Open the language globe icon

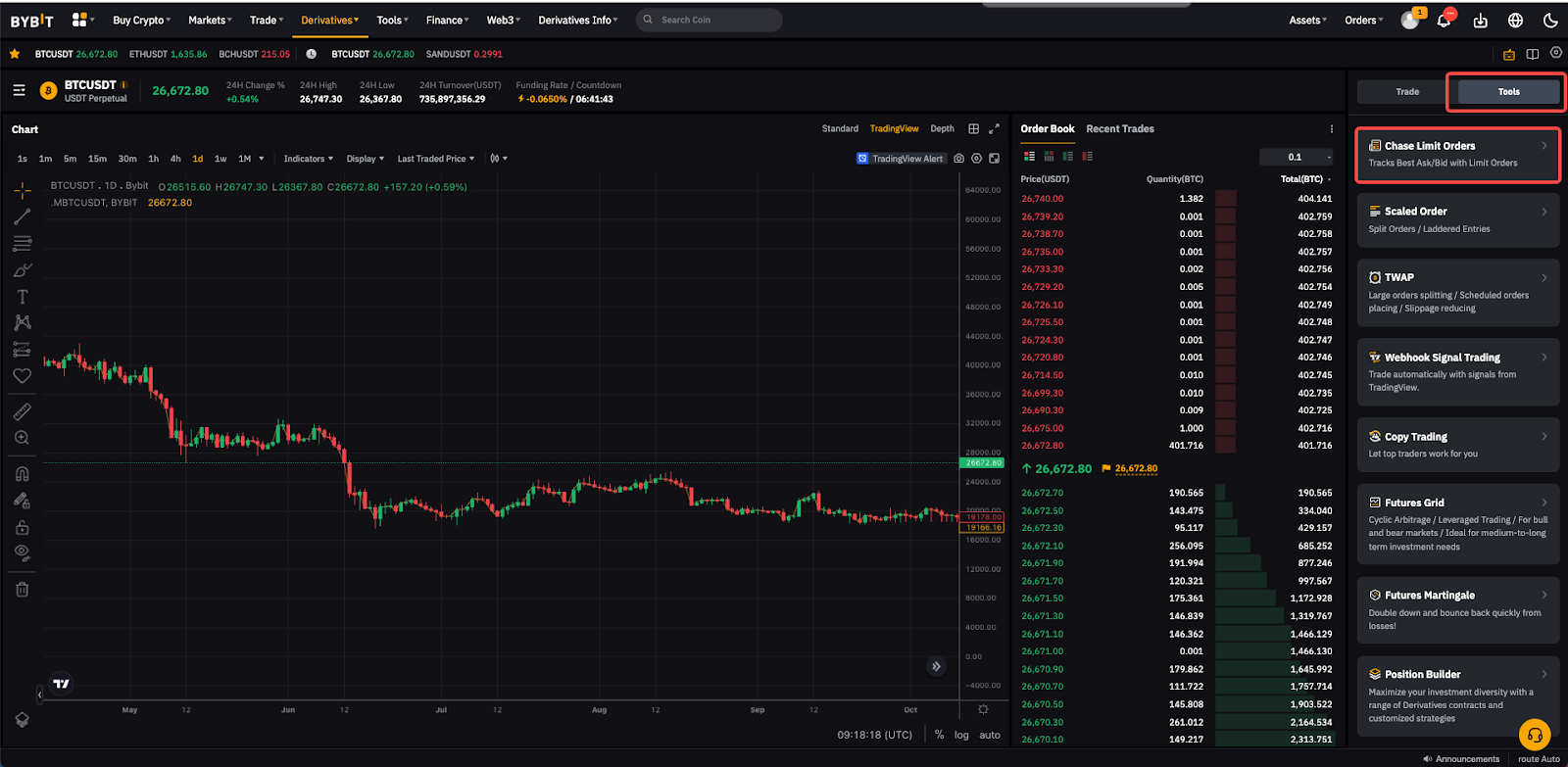[x=1515, y=21]
